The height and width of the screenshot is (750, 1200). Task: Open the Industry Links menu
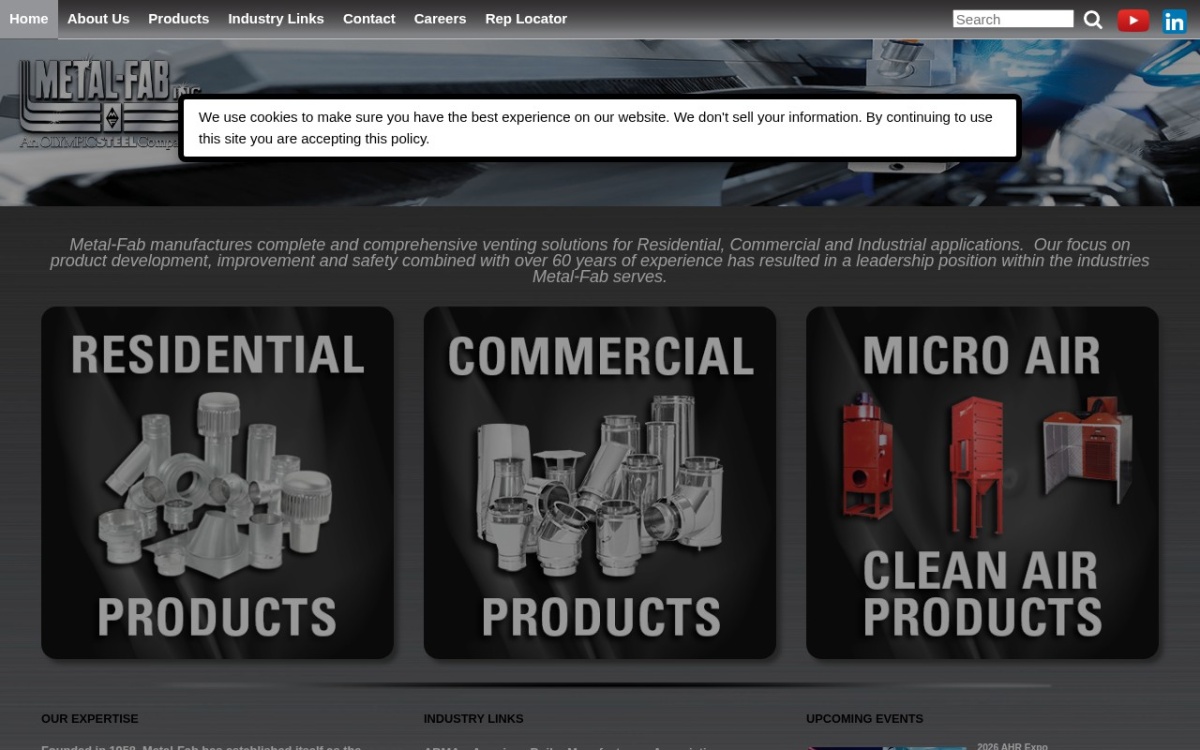click(x=276, y=19)
